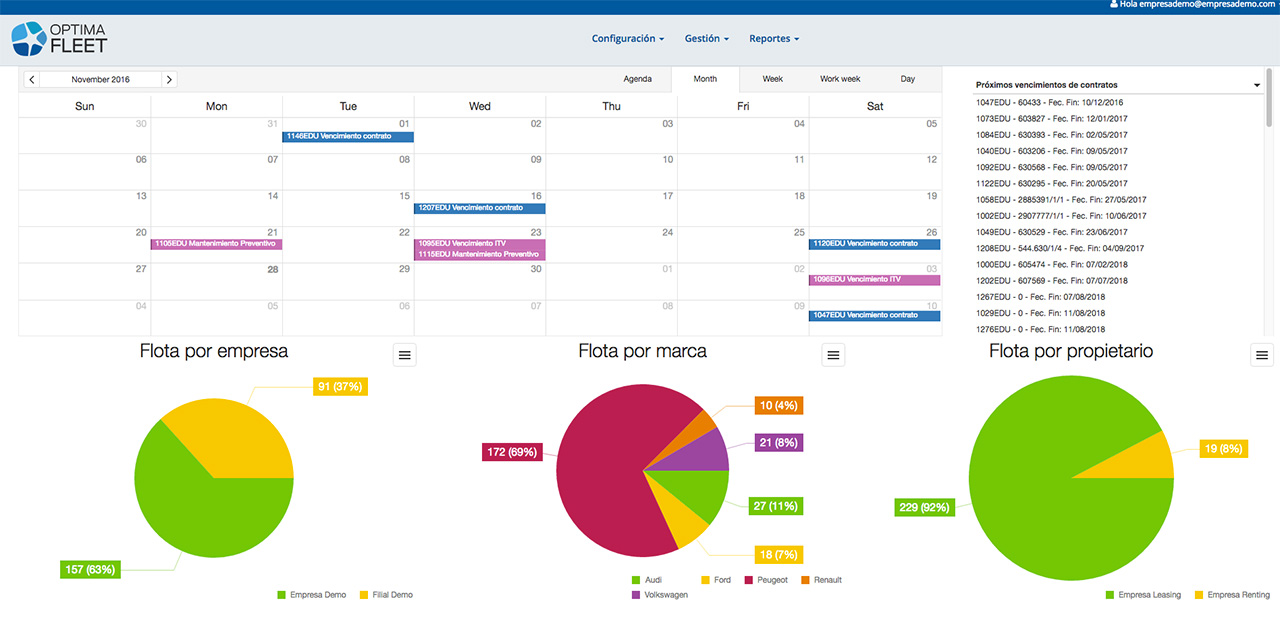
Task: Collapse Próximos vencimientos de contratos panel arrow
Action: pyautogui.click(x=1257, y=86)
